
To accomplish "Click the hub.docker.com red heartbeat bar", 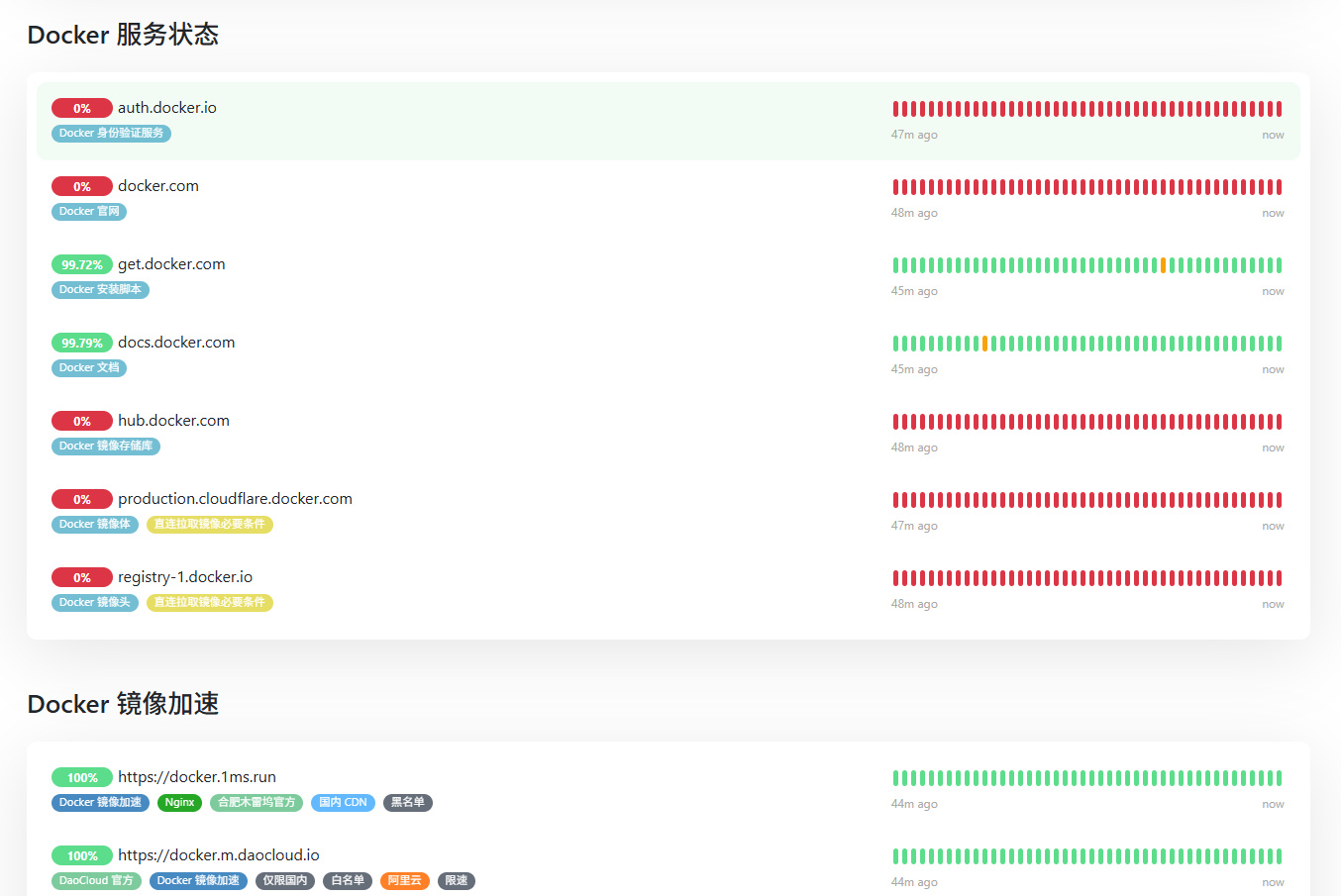I will pyautogui.click(x=1087, y=422).
